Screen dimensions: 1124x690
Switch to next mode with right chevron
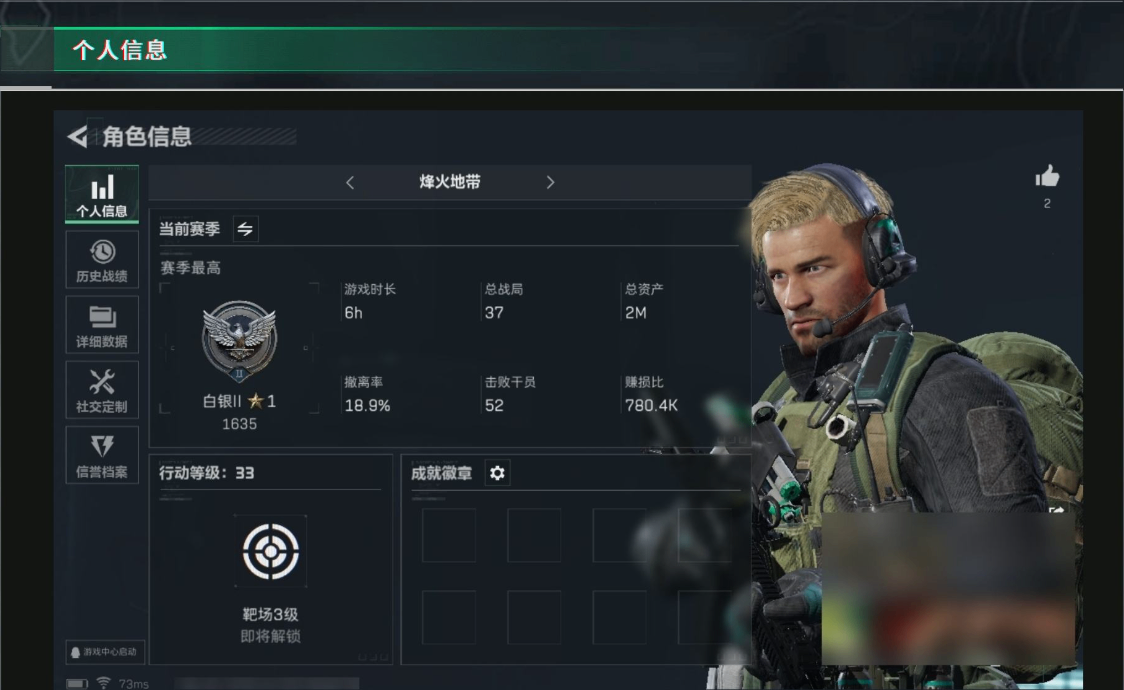pos(550,183)
